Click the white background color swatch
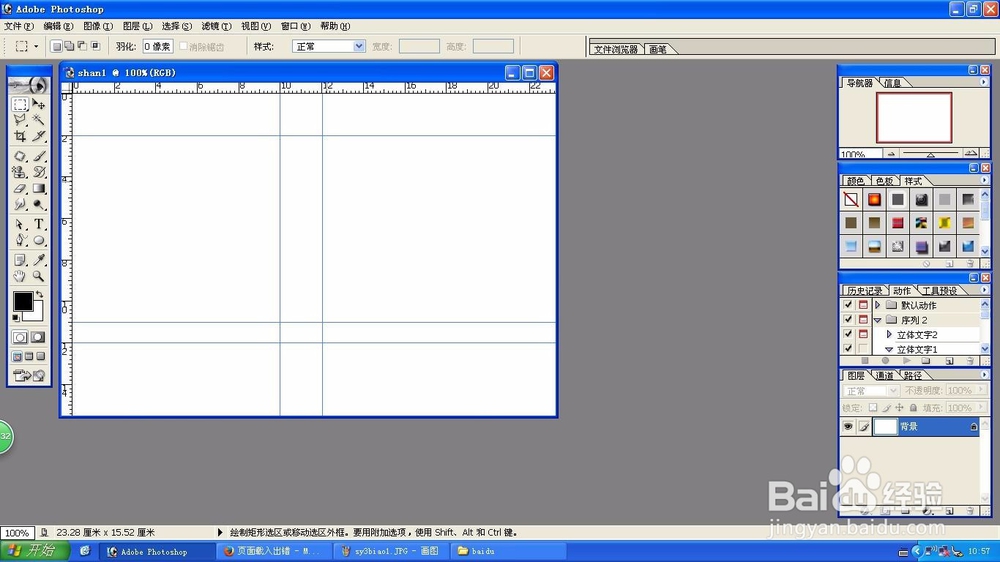1000x562 pixels. (x=36, y=314)
